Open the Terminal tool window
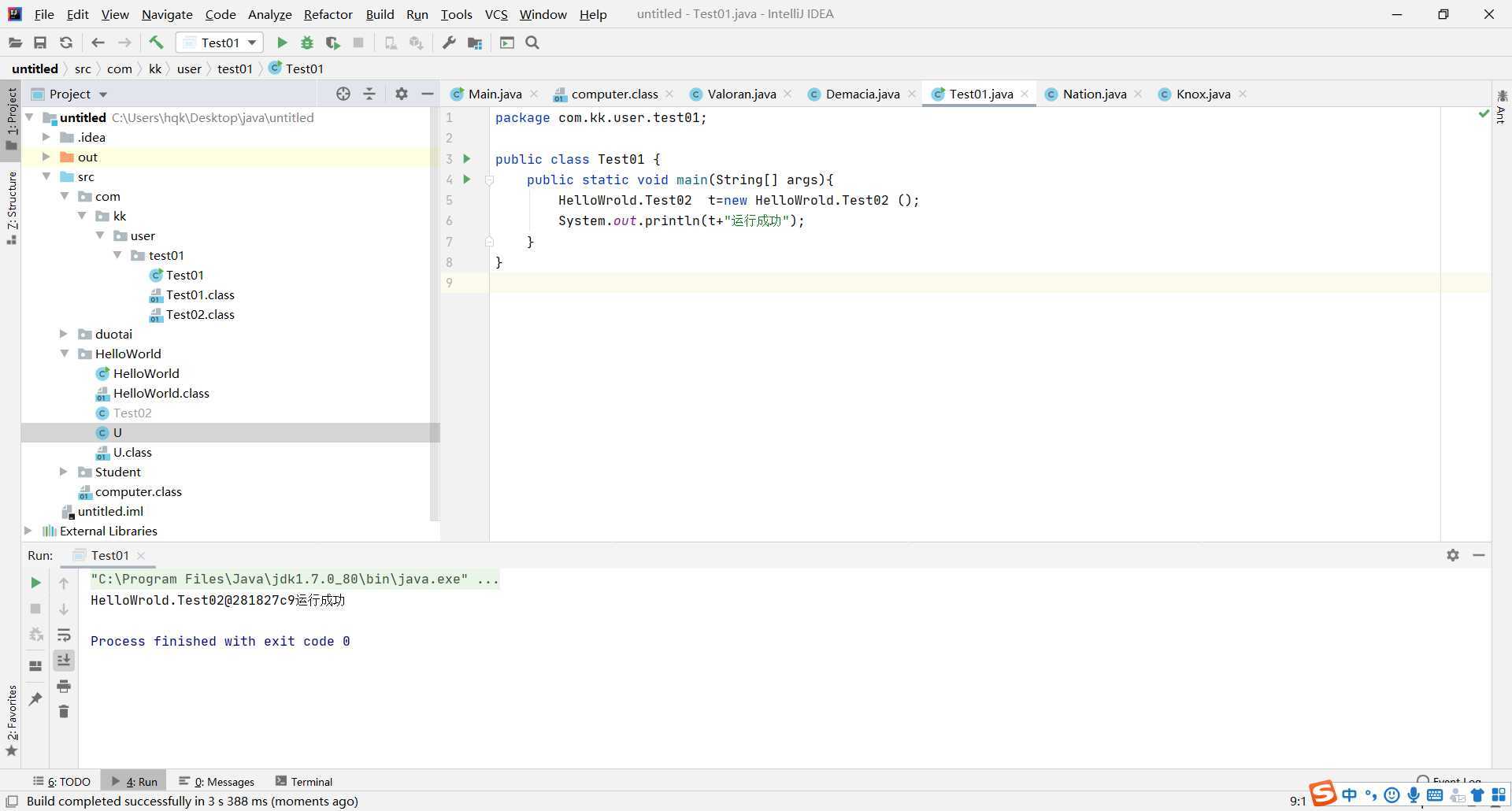1512x811 pixels. 304,781
